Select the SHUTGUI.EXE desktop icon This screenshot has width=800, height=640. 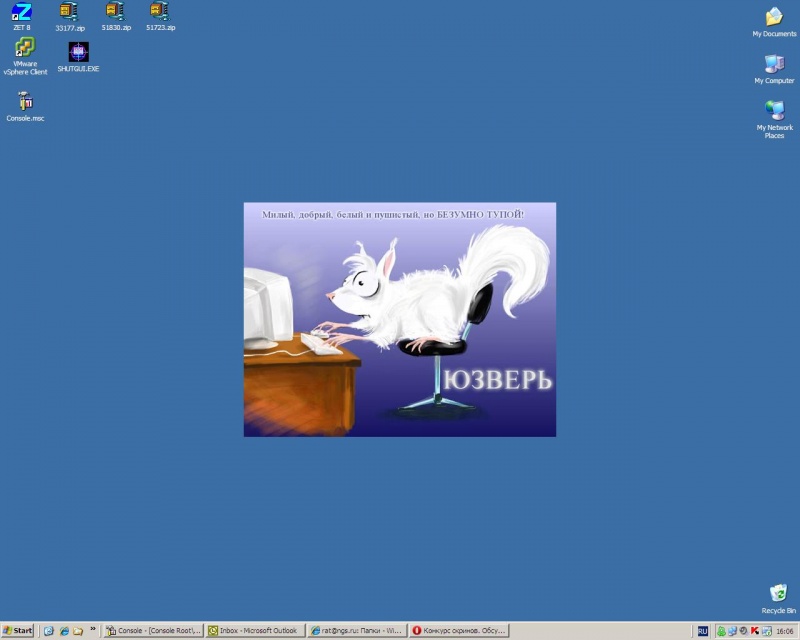click(78, 53)
